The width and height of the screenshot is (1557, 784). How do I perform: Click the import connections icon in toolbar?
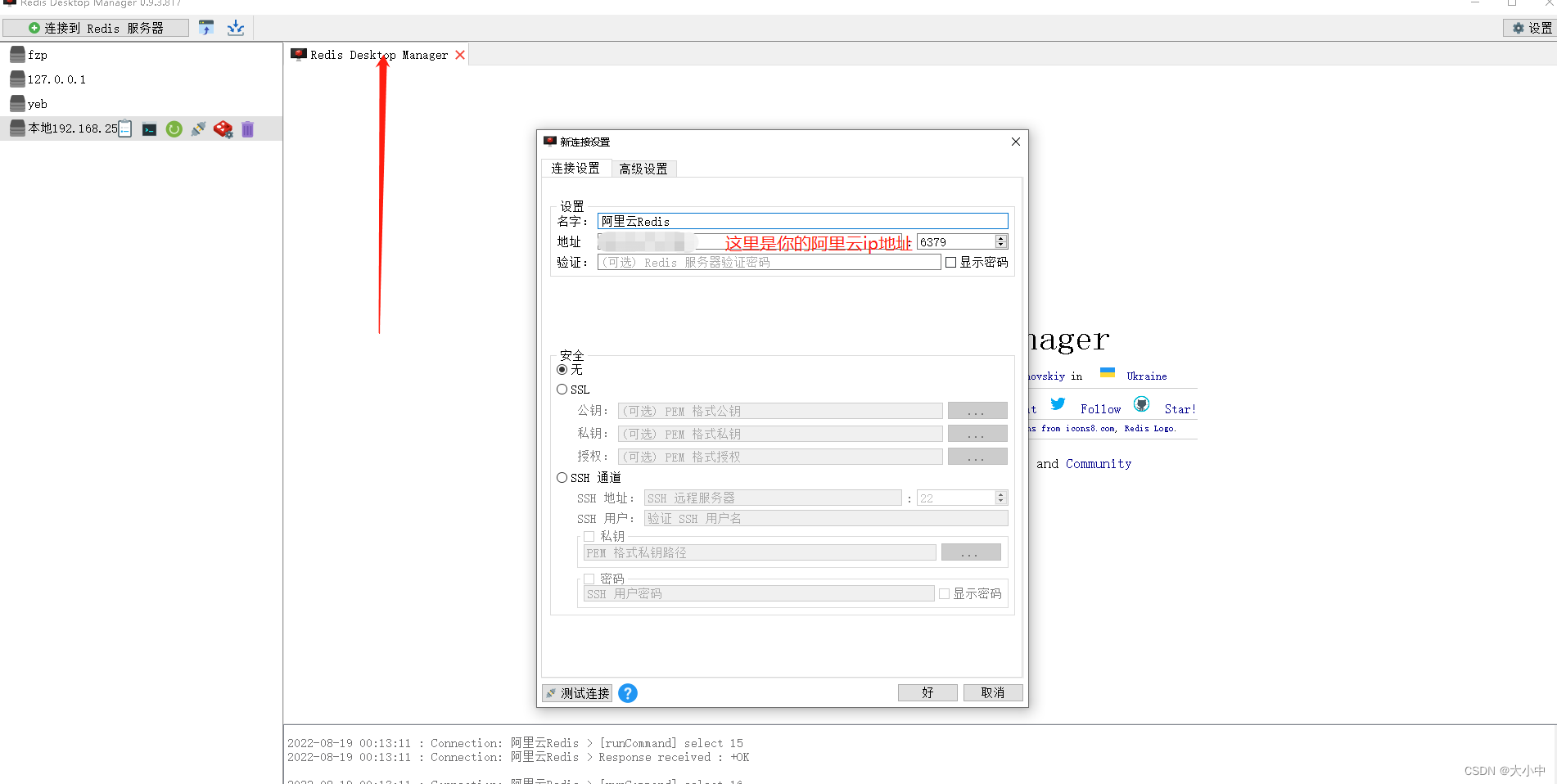tap(206, 28)
